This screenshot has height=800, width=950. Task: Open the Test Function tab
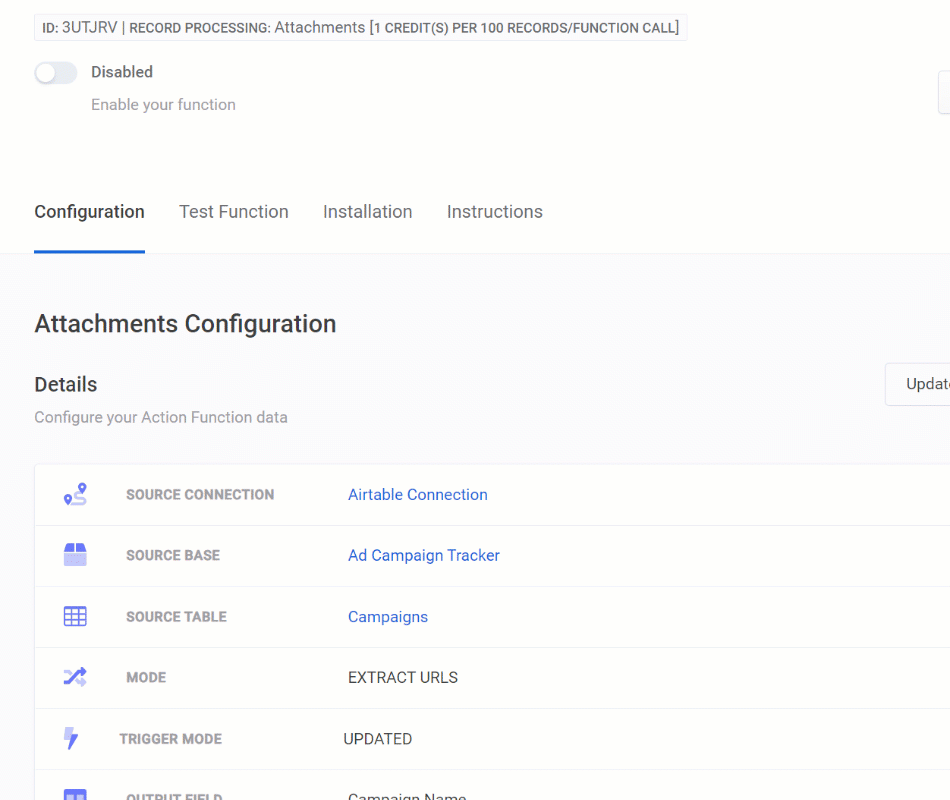(234, 212)
